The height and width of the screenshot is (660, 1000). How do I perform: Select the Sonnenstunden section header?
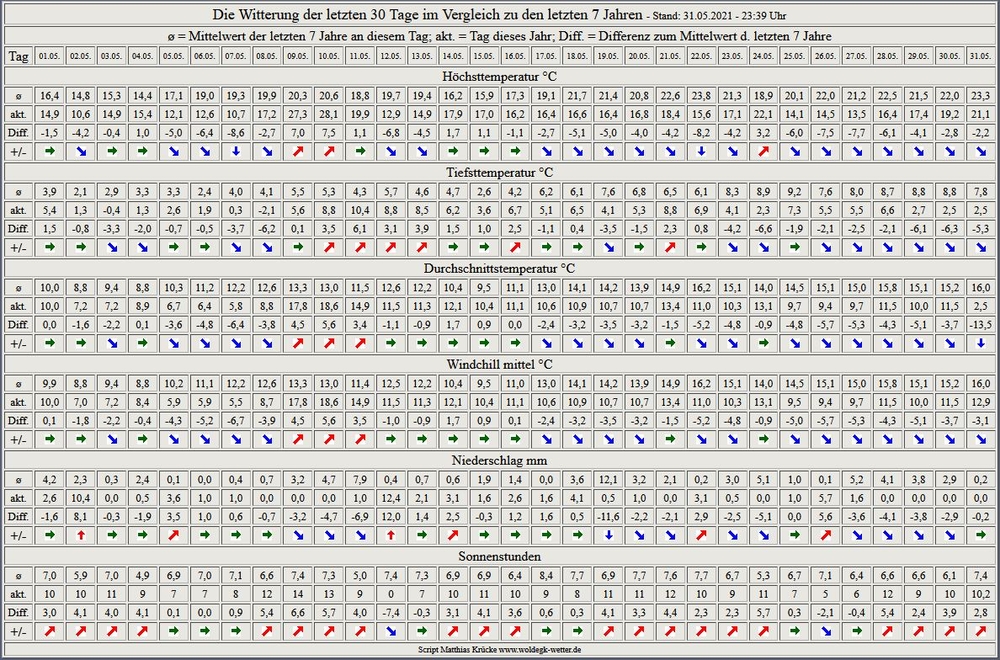coord(500,555)
